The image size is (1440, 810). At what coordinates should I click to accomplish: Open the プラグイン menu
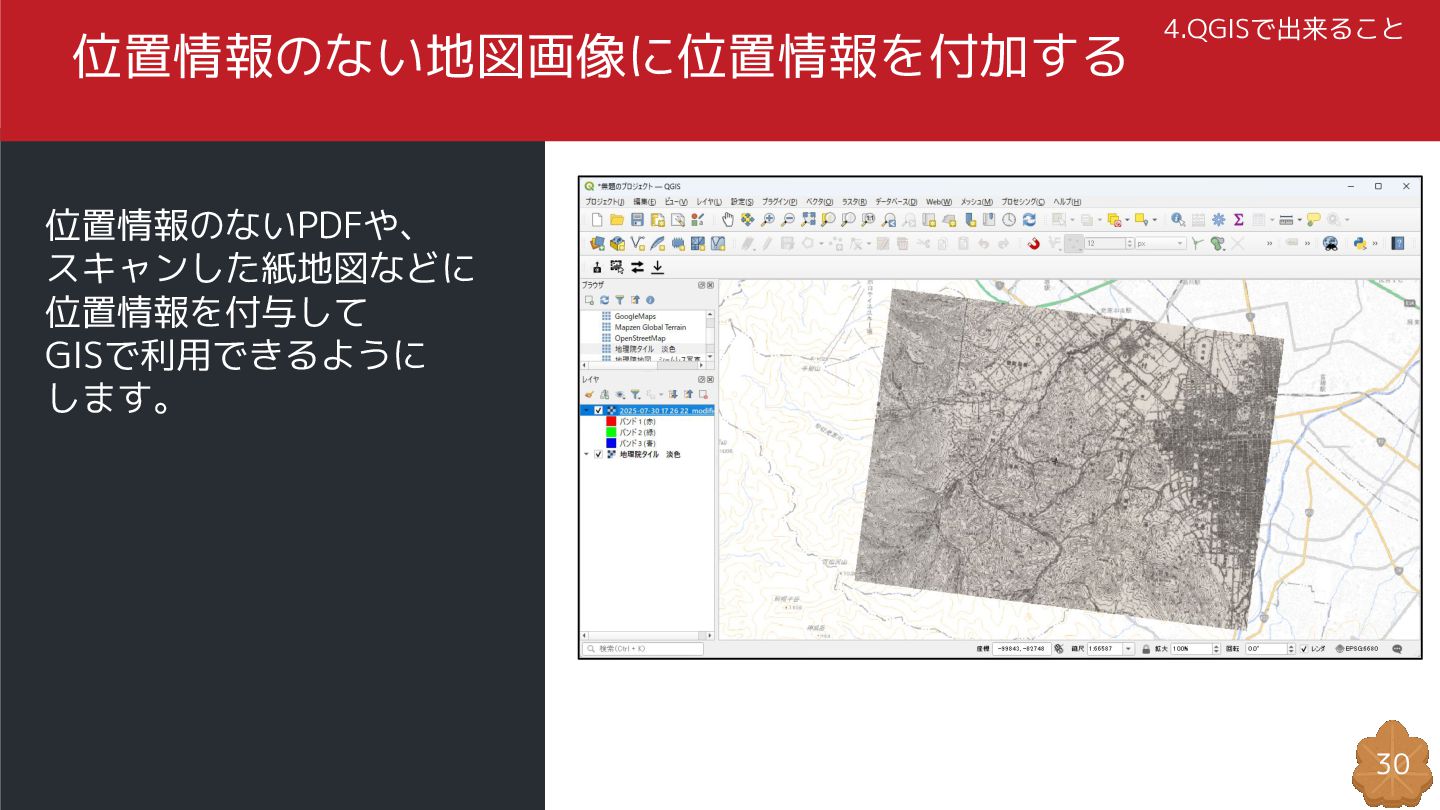click(780, 202)
